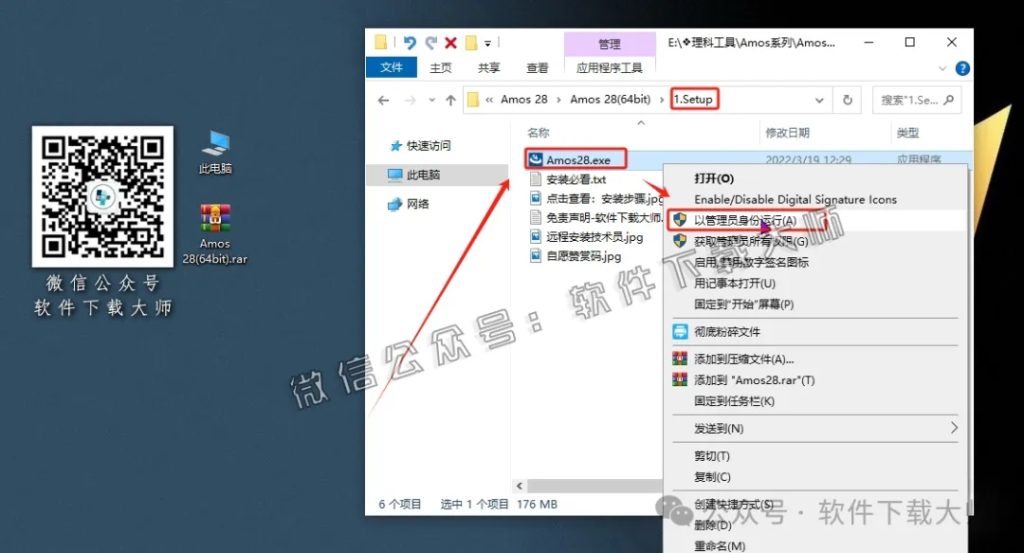1024x553 pixels.
Task: Sort by the 类型 column header
Action: tap(908, 133)
